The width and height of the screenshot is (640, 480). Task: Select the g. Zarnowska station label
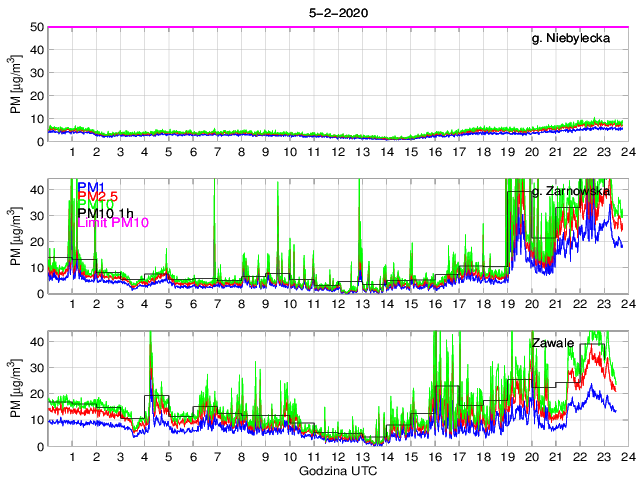tap(571, 191)
